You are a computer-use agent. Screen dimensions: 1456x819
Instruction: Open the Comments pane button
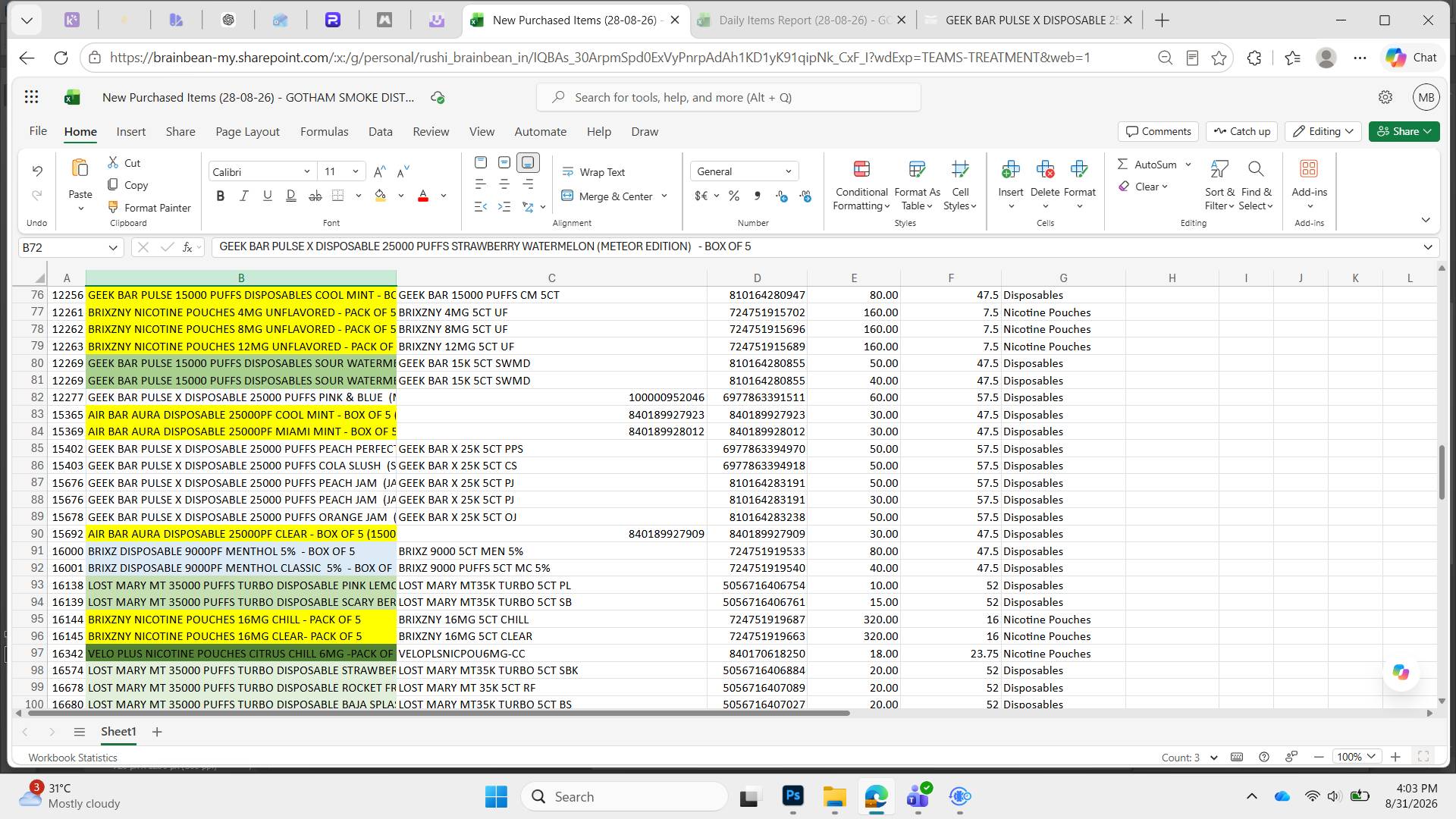[x=1158, y=131]
